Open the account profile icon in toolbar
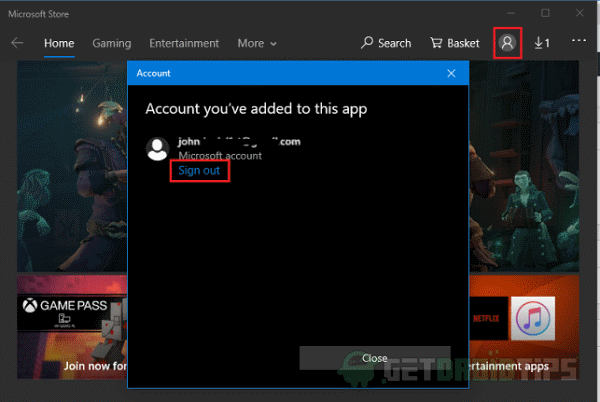This screenshot has width=600, height=402. 507,43
